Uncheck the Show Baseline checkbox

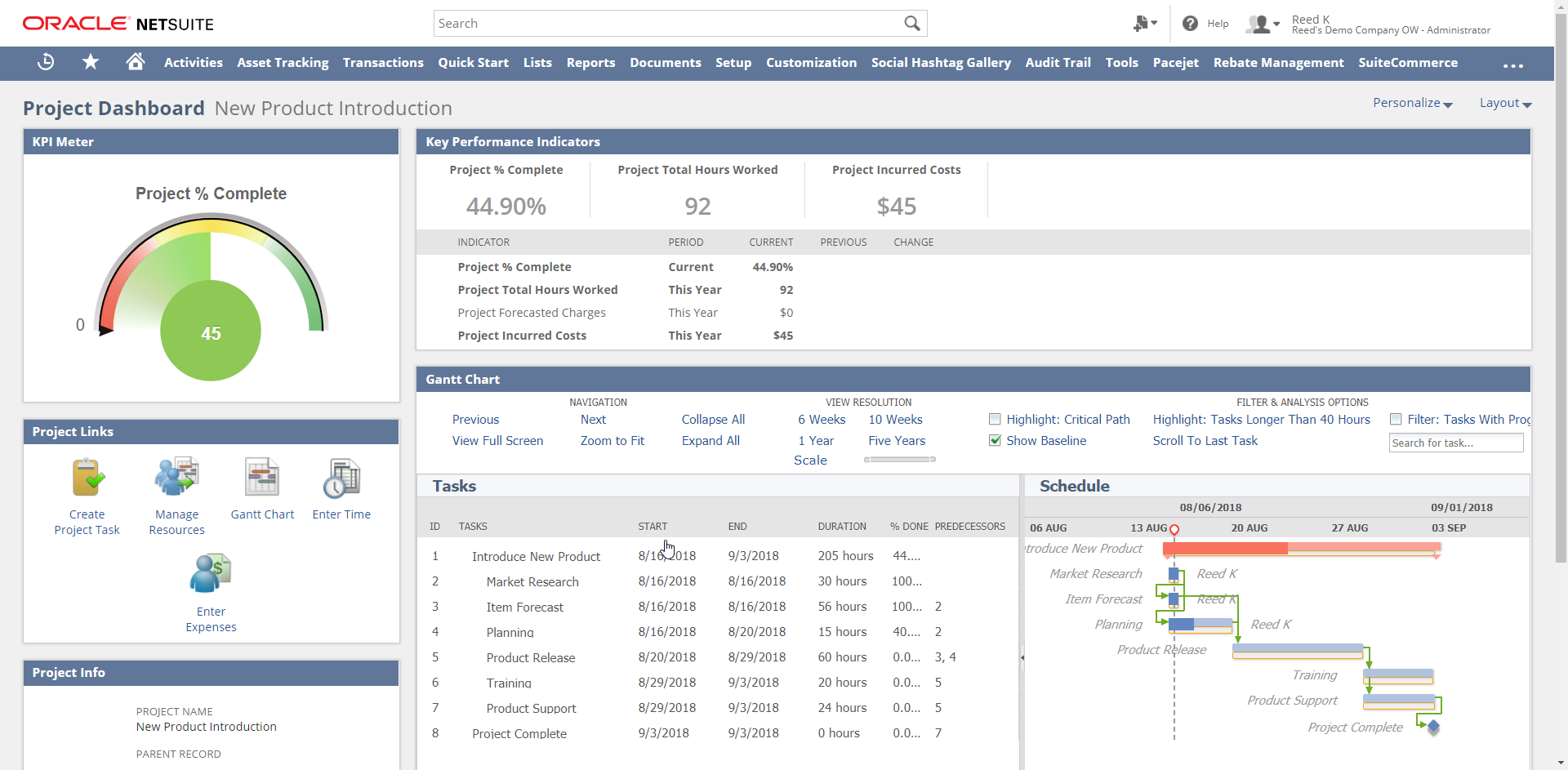(995, 441)
